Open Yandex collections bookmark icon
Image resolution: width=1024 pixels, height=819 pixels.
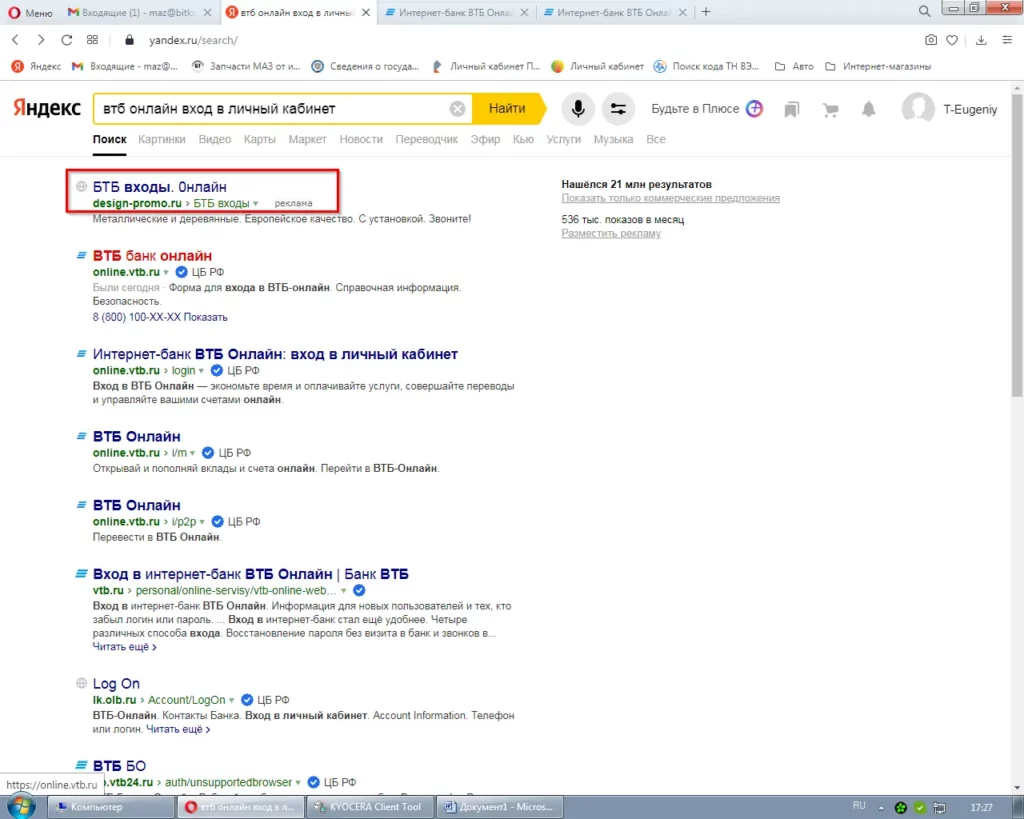[792, 109]
